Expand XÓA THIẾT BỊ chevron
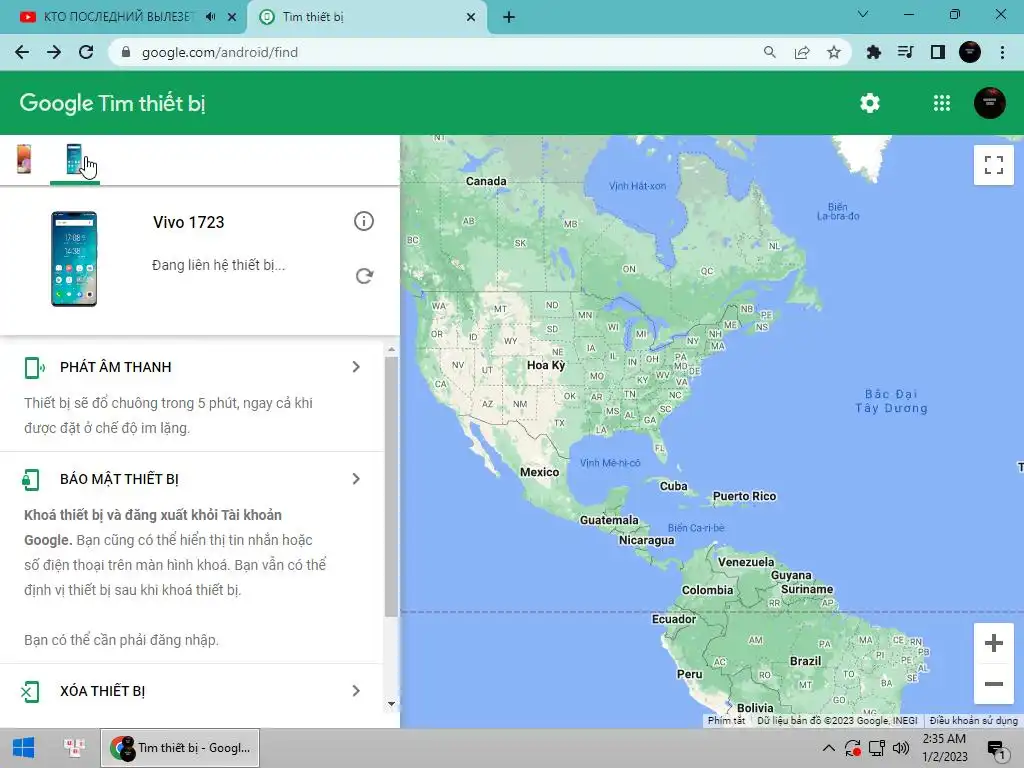 click(356, 691)
